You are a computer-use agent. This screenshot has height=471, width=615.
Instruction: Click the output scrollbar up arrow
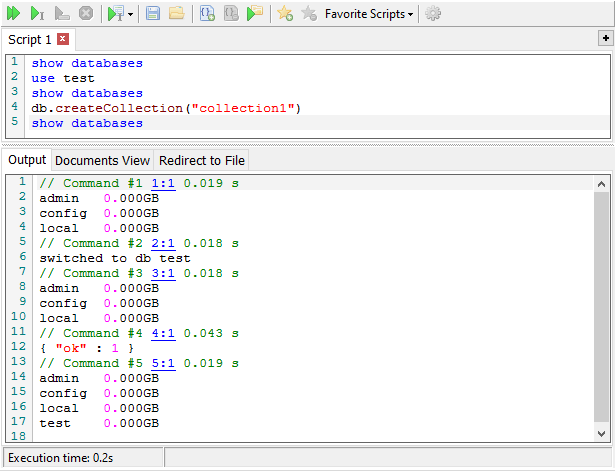(601, 184)
